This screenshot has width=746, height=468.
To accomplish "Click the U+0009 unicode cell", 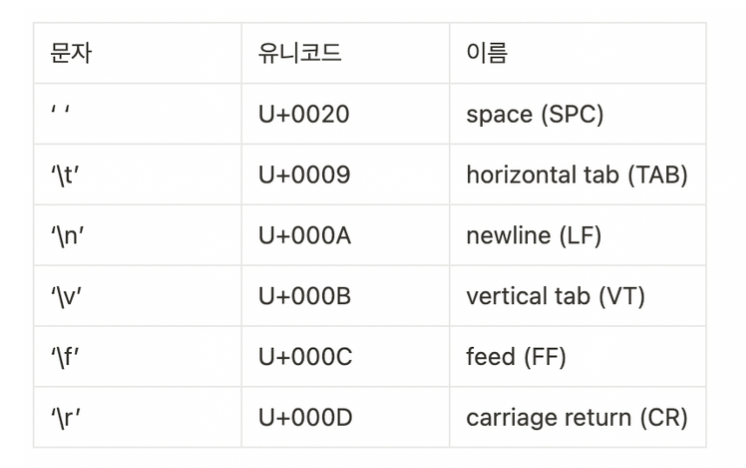I will 345,175.
